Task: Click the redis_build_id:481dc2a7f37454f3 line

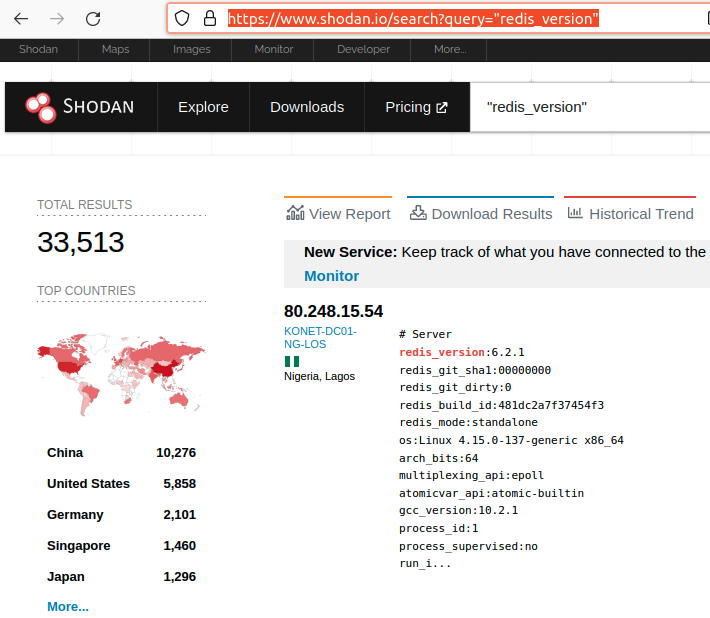Action: (501, 405)
